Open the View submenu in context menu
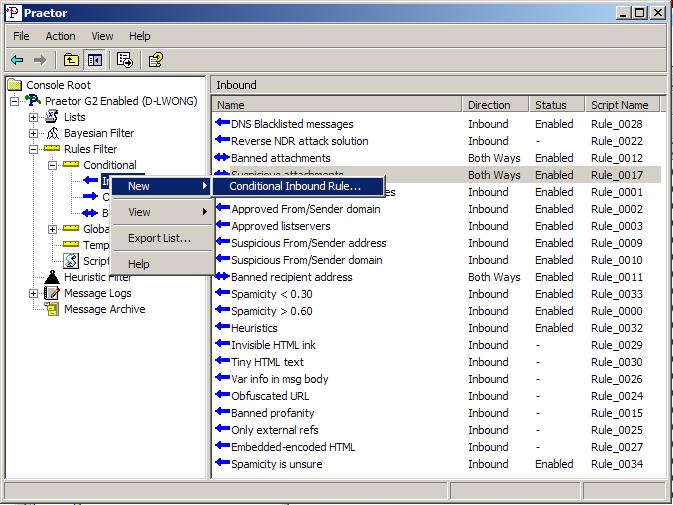This screenshot has height=505, width=673. pos(162,212)
